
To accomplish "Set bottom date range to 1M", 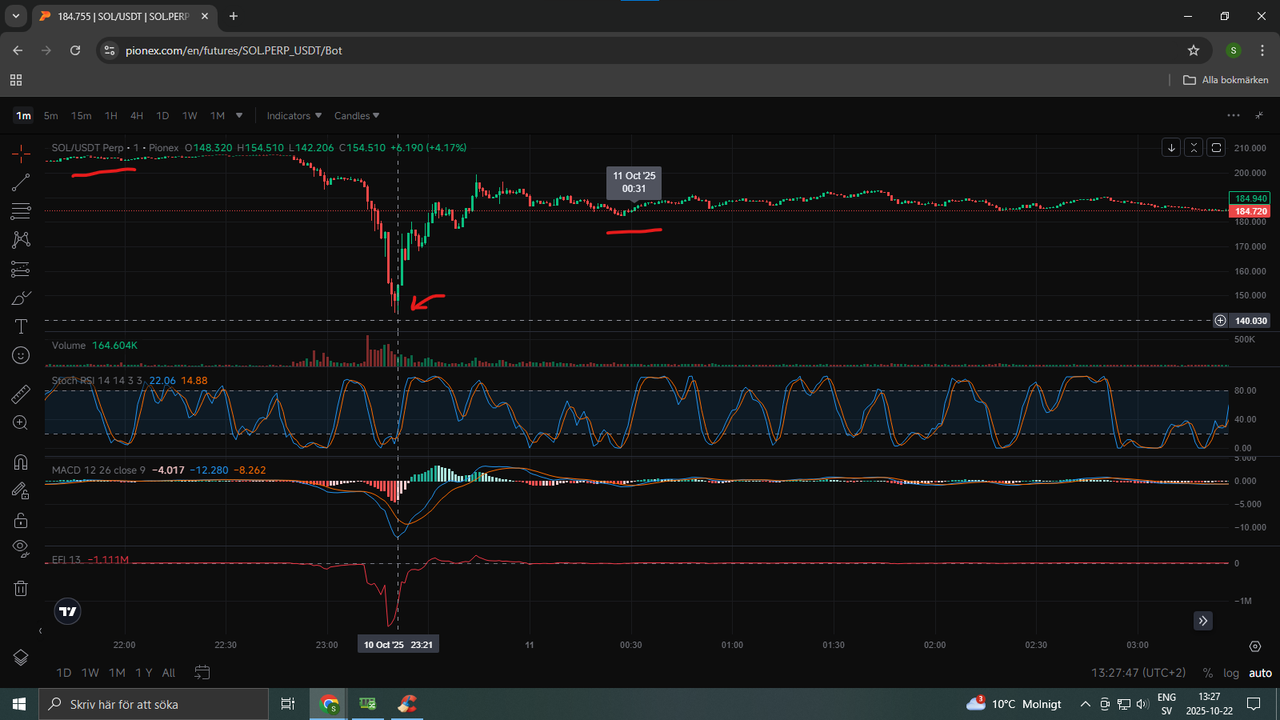I will point(117,673).
